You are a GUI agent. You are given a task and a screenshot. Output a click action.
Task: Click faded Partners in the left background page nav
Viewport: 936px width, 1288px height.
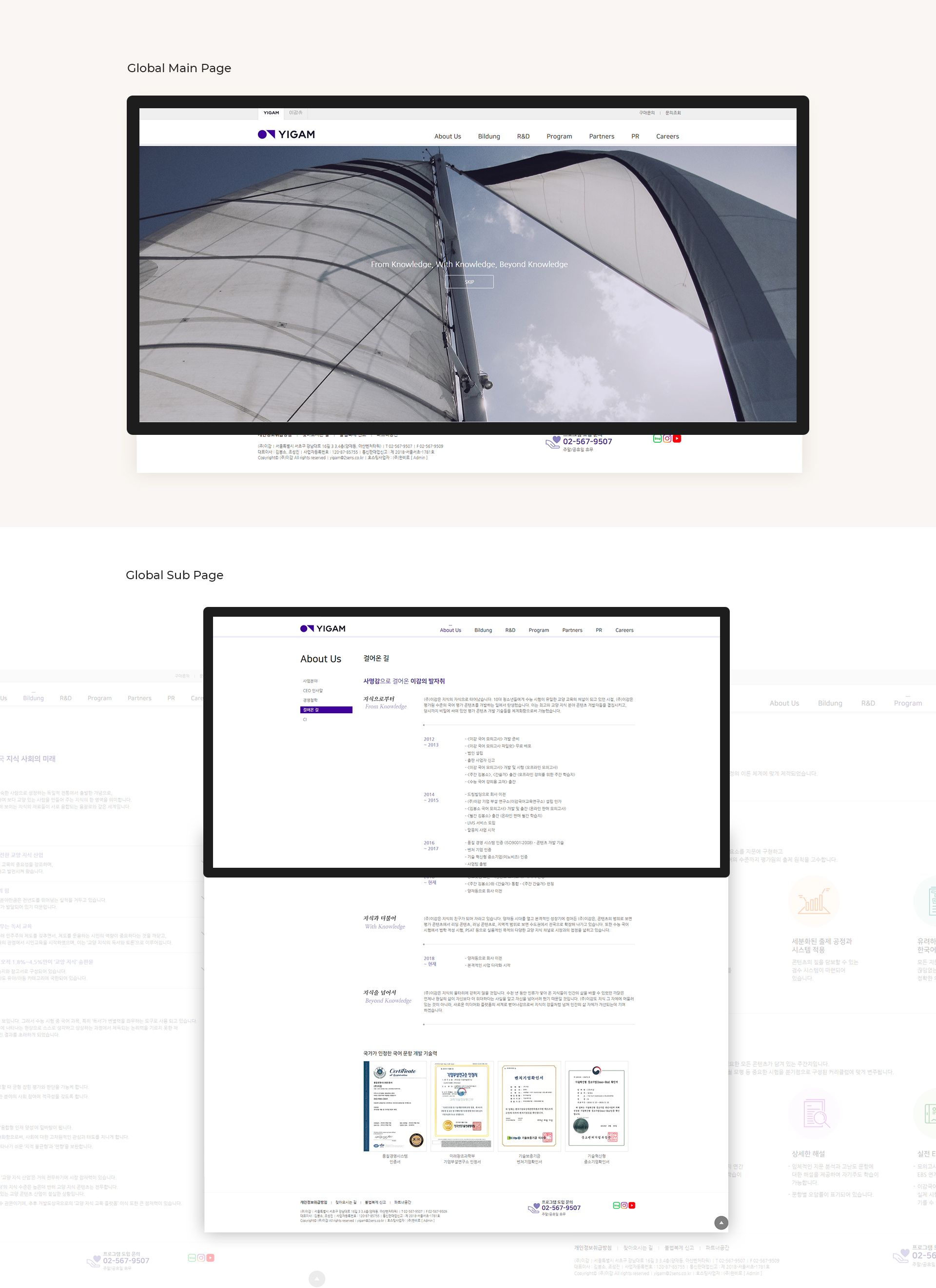[x=139, y=698]
